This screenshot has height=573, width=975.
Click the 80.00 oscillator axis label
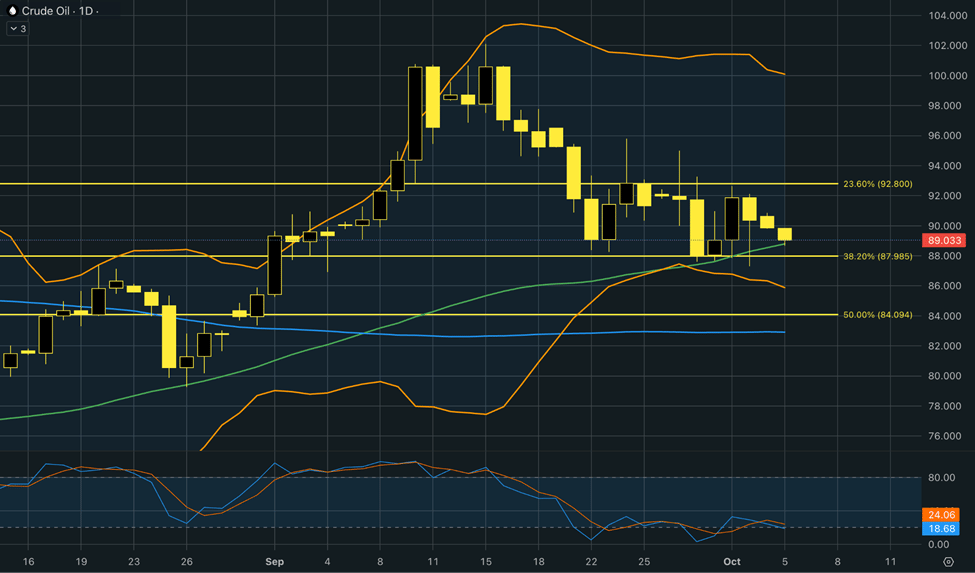click(941, 478)
